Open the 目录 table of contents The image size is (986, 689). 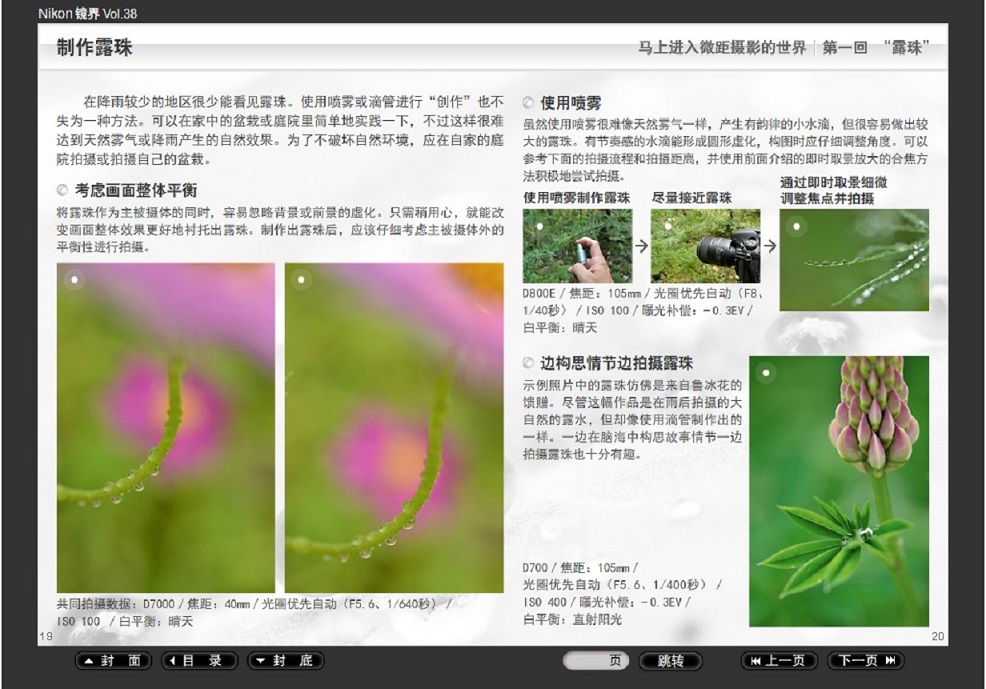click(x=200, y=661)
